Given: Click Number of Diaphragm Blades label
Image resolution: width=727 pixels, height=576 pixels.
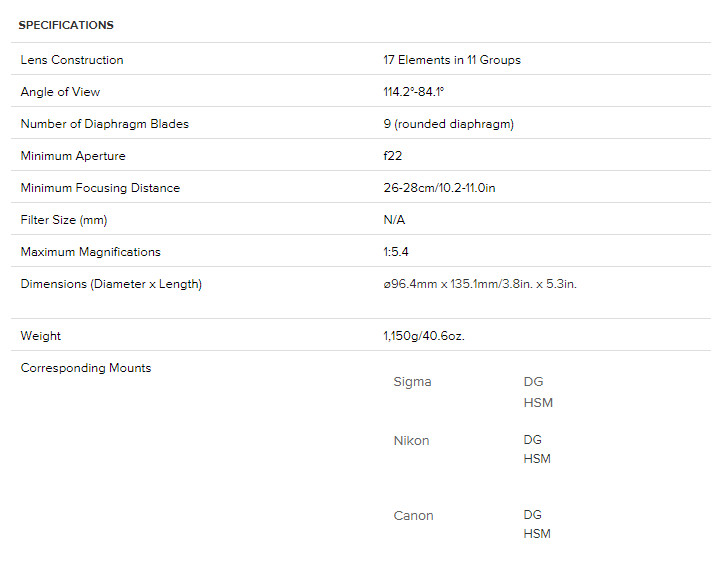Looking at the screenshot, I should 104,124.
